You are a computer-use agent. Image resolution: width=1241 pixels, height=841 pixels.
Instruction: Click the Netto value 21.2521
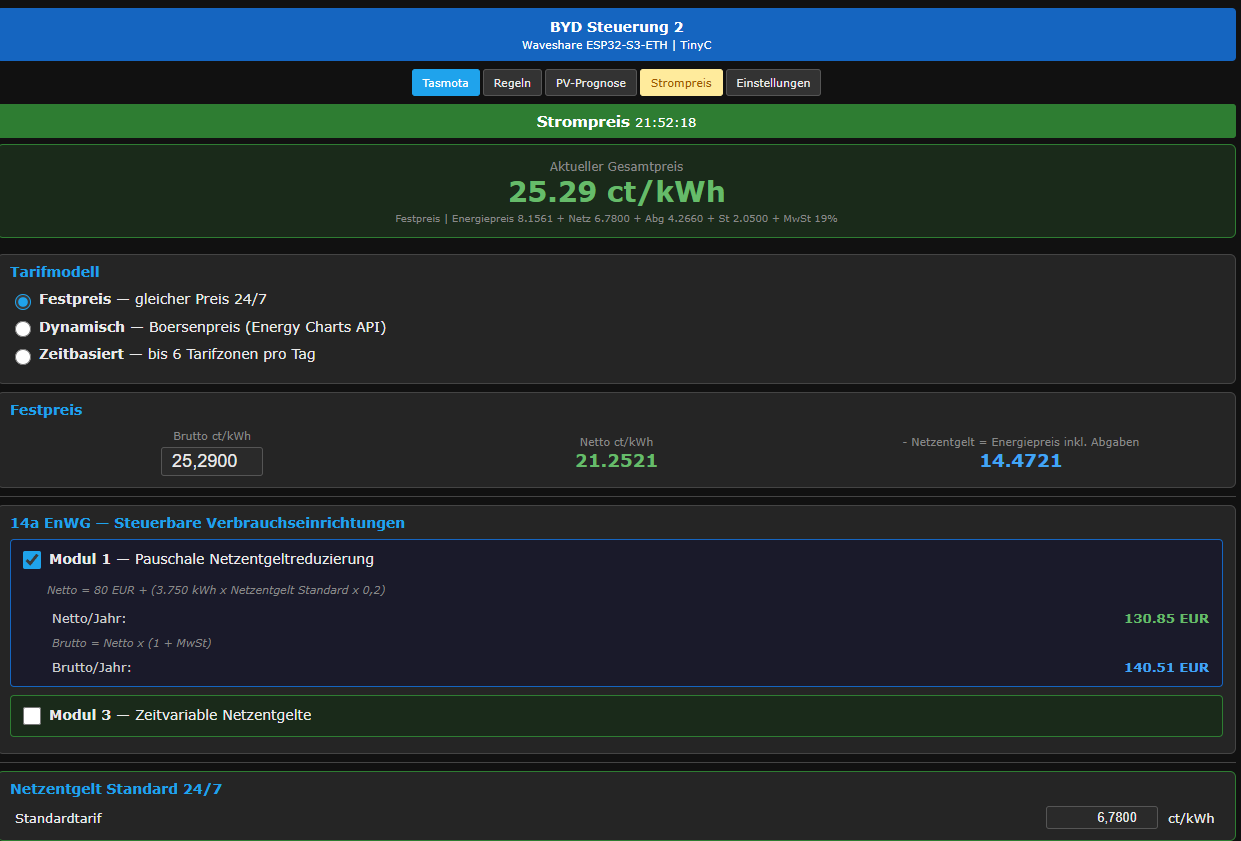616,461
